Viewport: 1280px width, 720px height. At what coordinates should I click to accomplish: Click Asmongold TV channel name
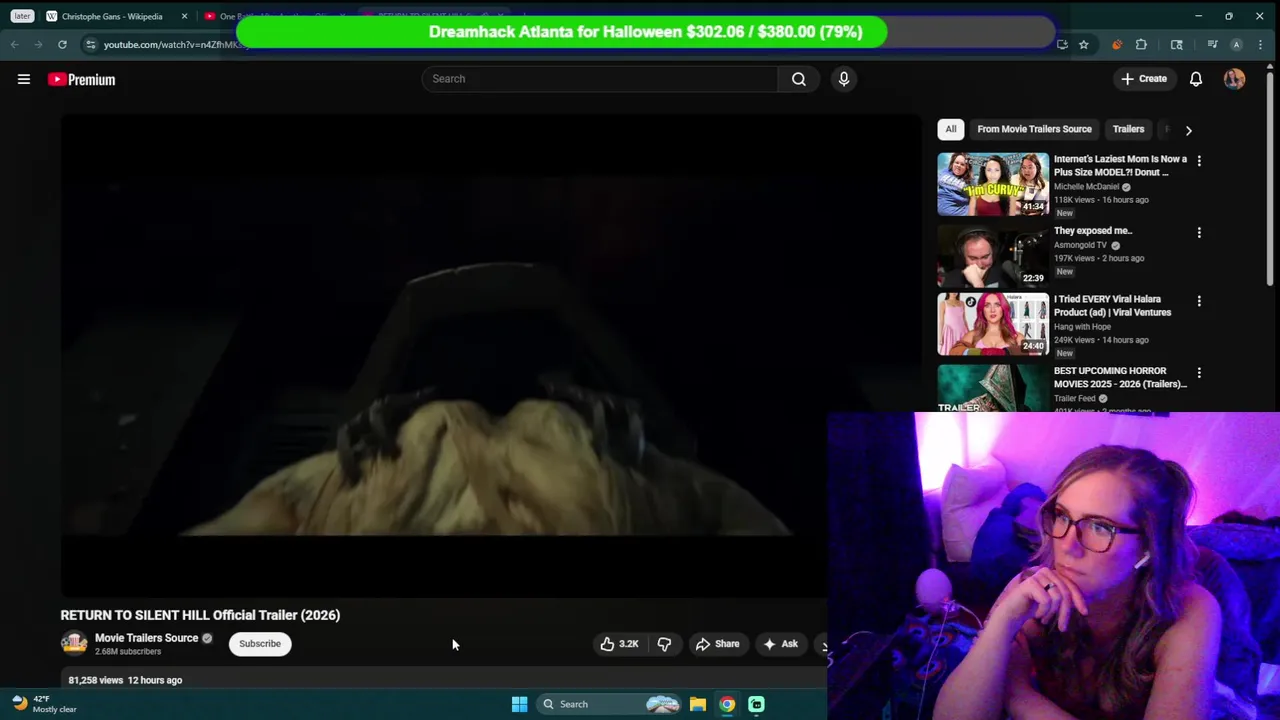(x=1080, y=245)
